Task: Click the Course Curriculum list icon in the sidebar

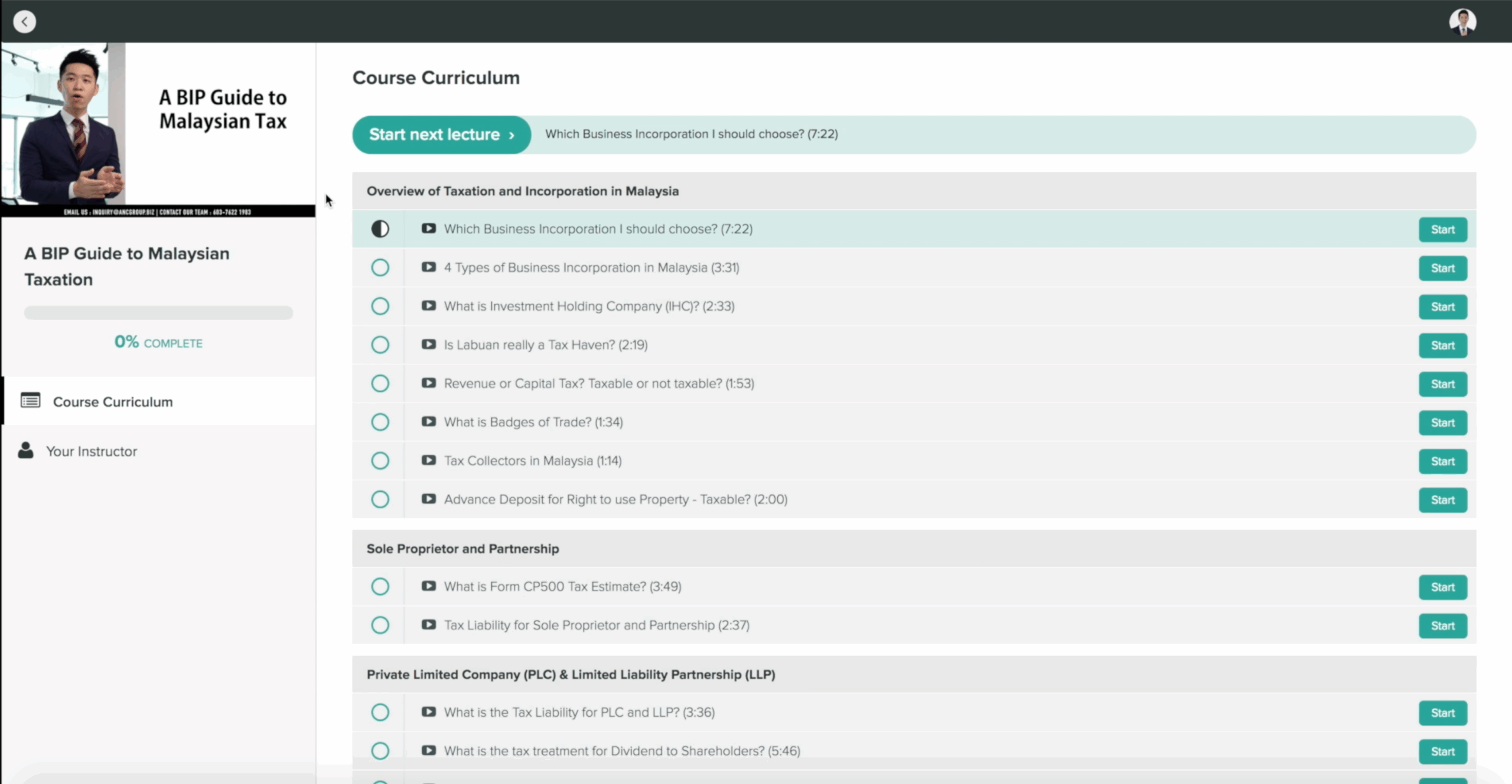Action: coord(31,401)
